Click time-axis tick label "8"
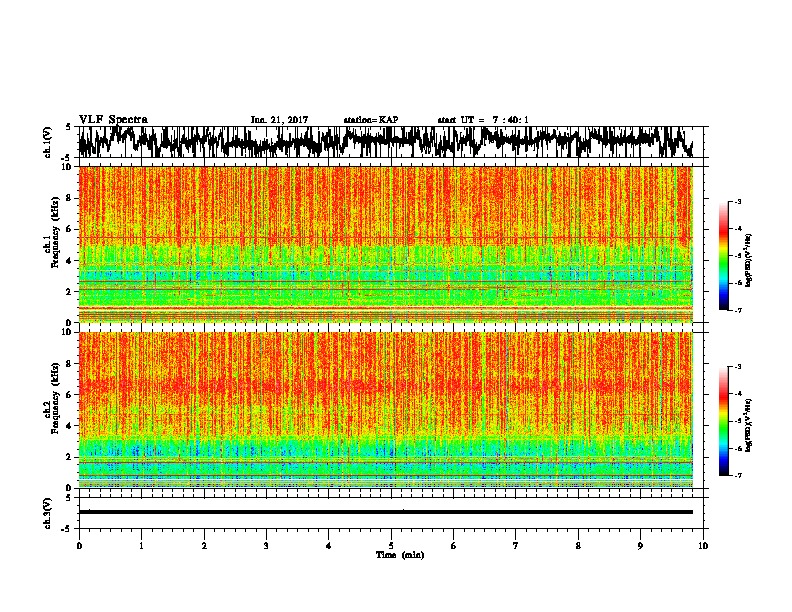 (578, 546)
